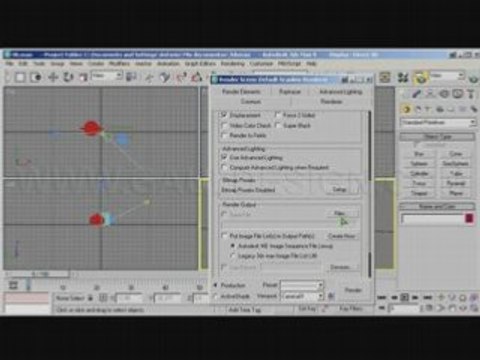480x360 pixels.
Task: Enable Compute Advanced Lighting when Required
Action: pyautogui.click(x=224, y=167)
